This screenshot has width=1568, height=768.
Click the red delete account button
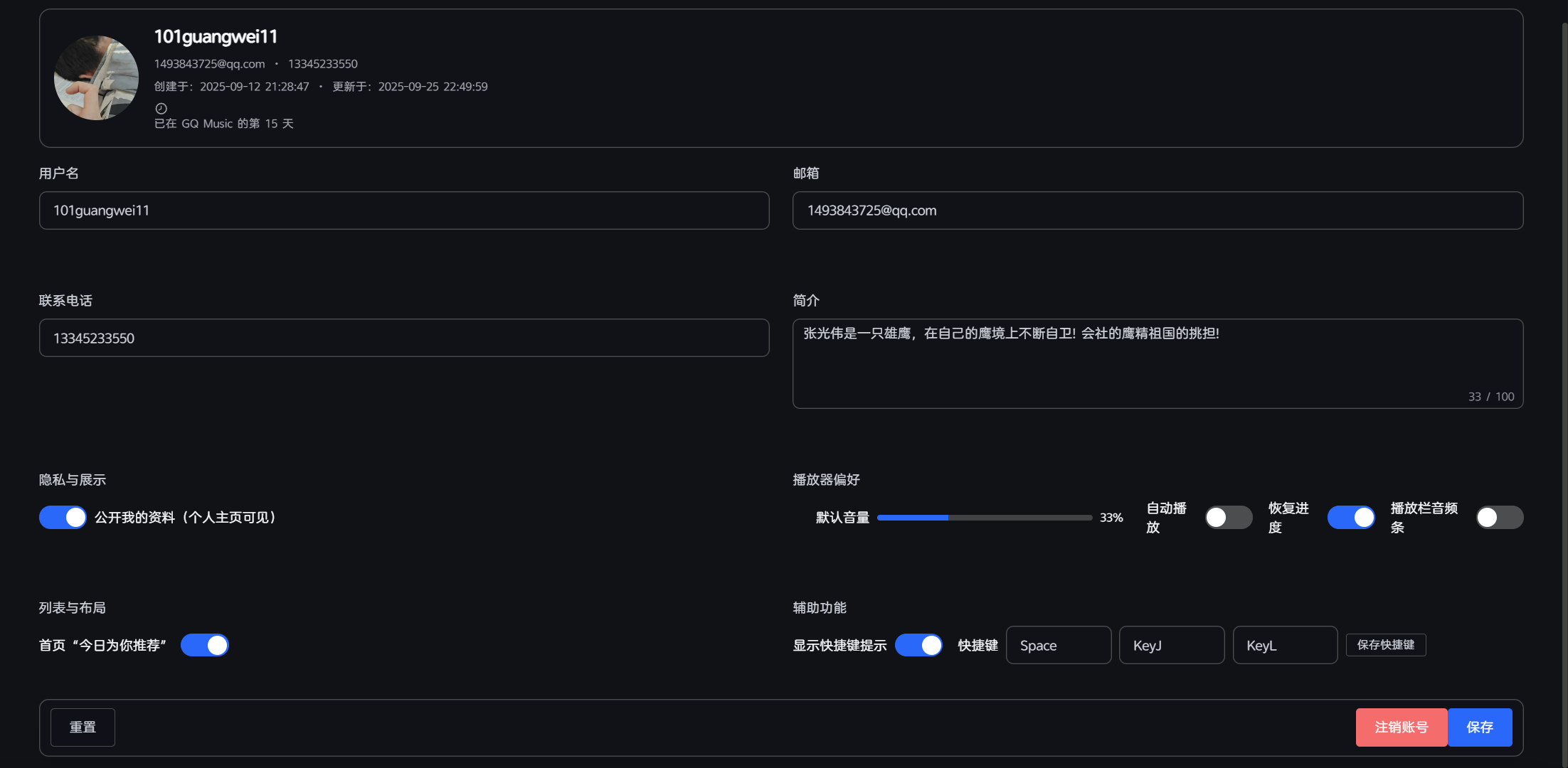(1401, 727)
